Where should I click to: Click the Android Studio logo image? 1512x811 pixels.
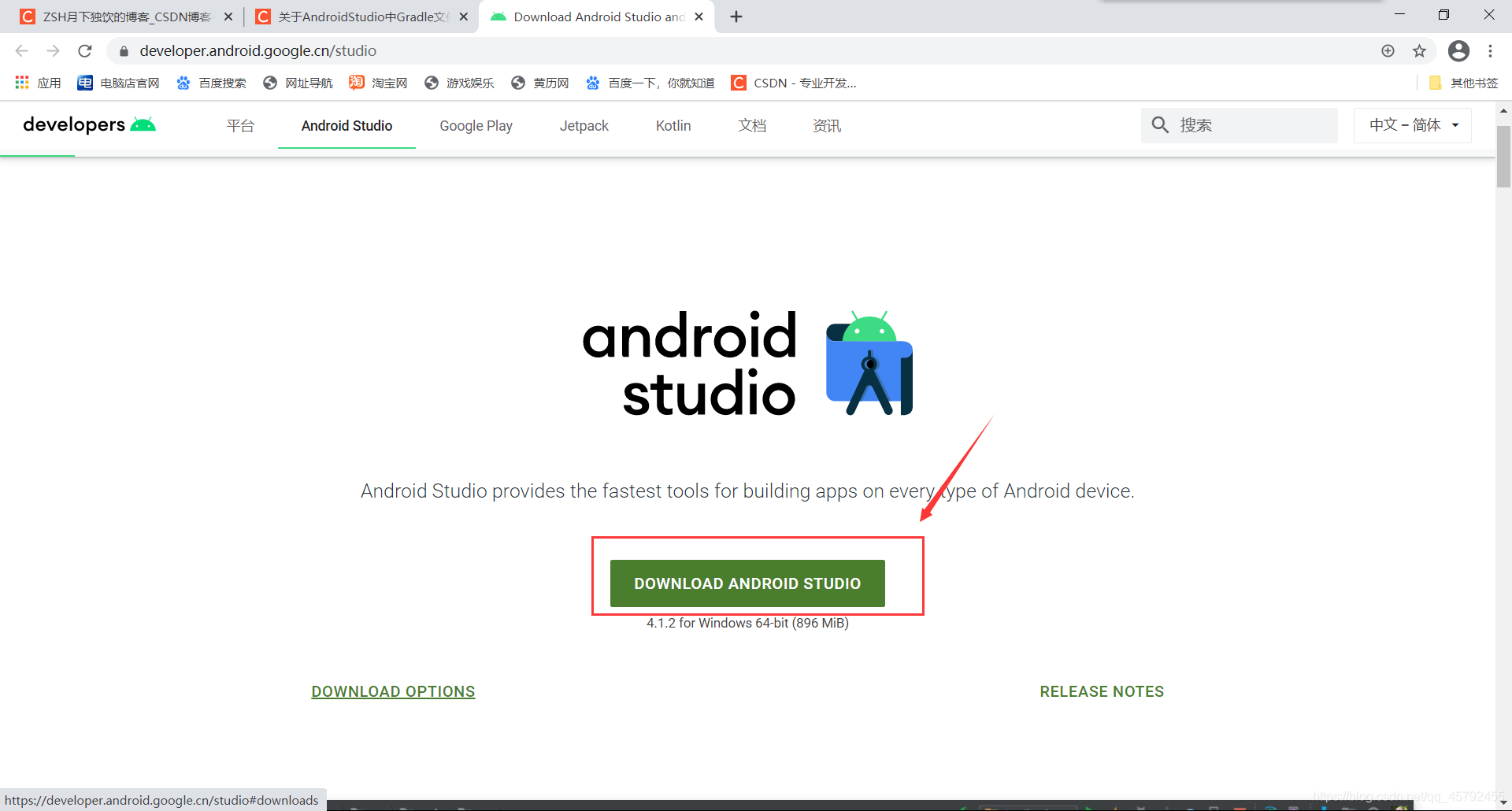click(x=747, y=363)
